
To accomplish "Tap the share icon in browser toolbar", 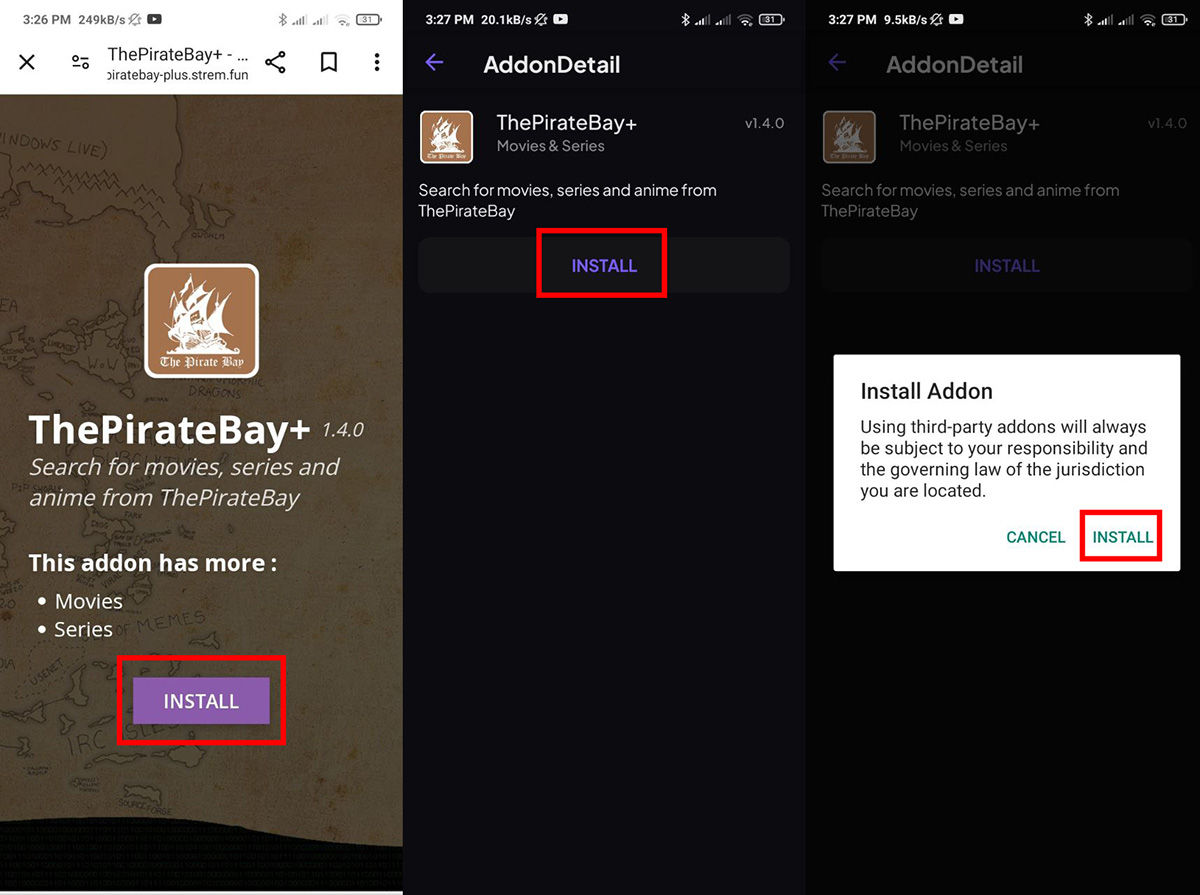I will (x=275, y=63).
